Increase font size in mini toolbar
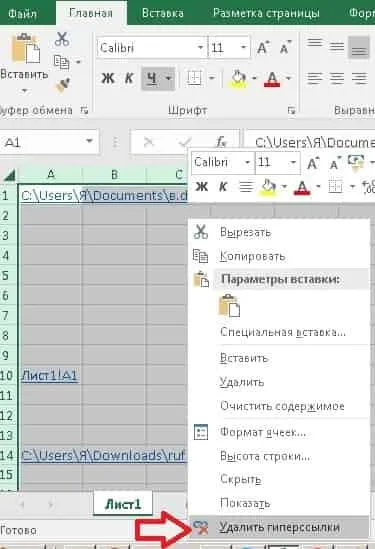The image size is (375, 549). pyautogui.click(x=312, y=163)
